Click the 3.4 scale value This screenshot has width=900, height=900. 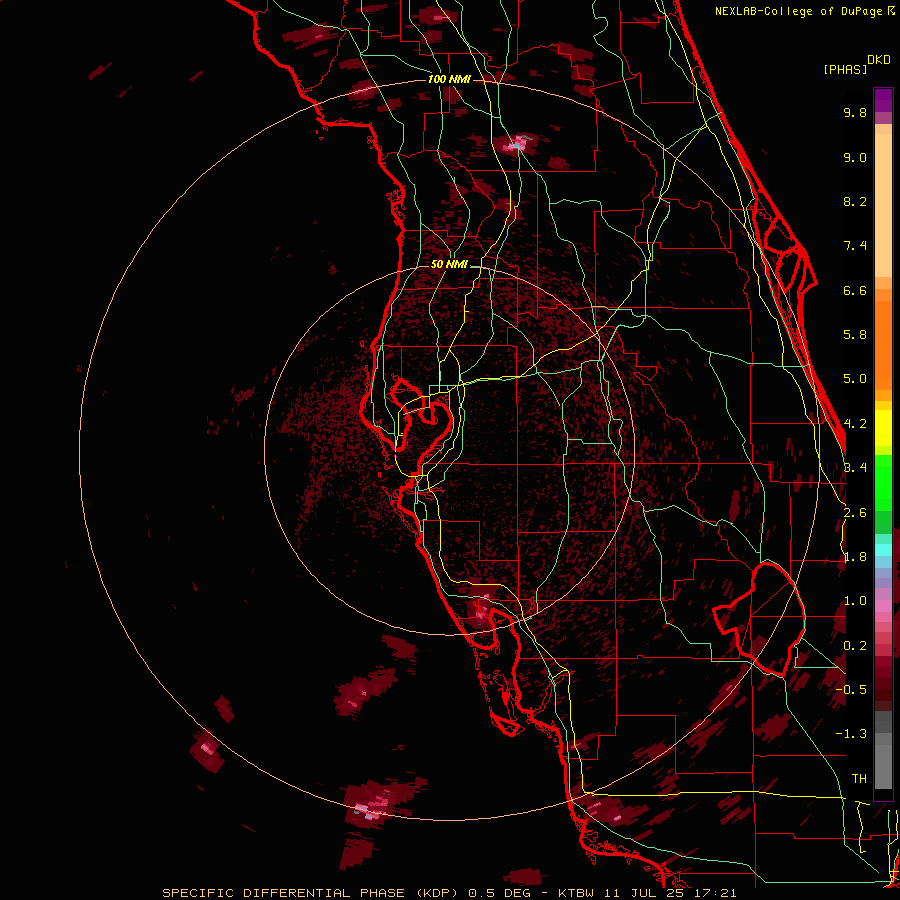click(x=855, y=468)
